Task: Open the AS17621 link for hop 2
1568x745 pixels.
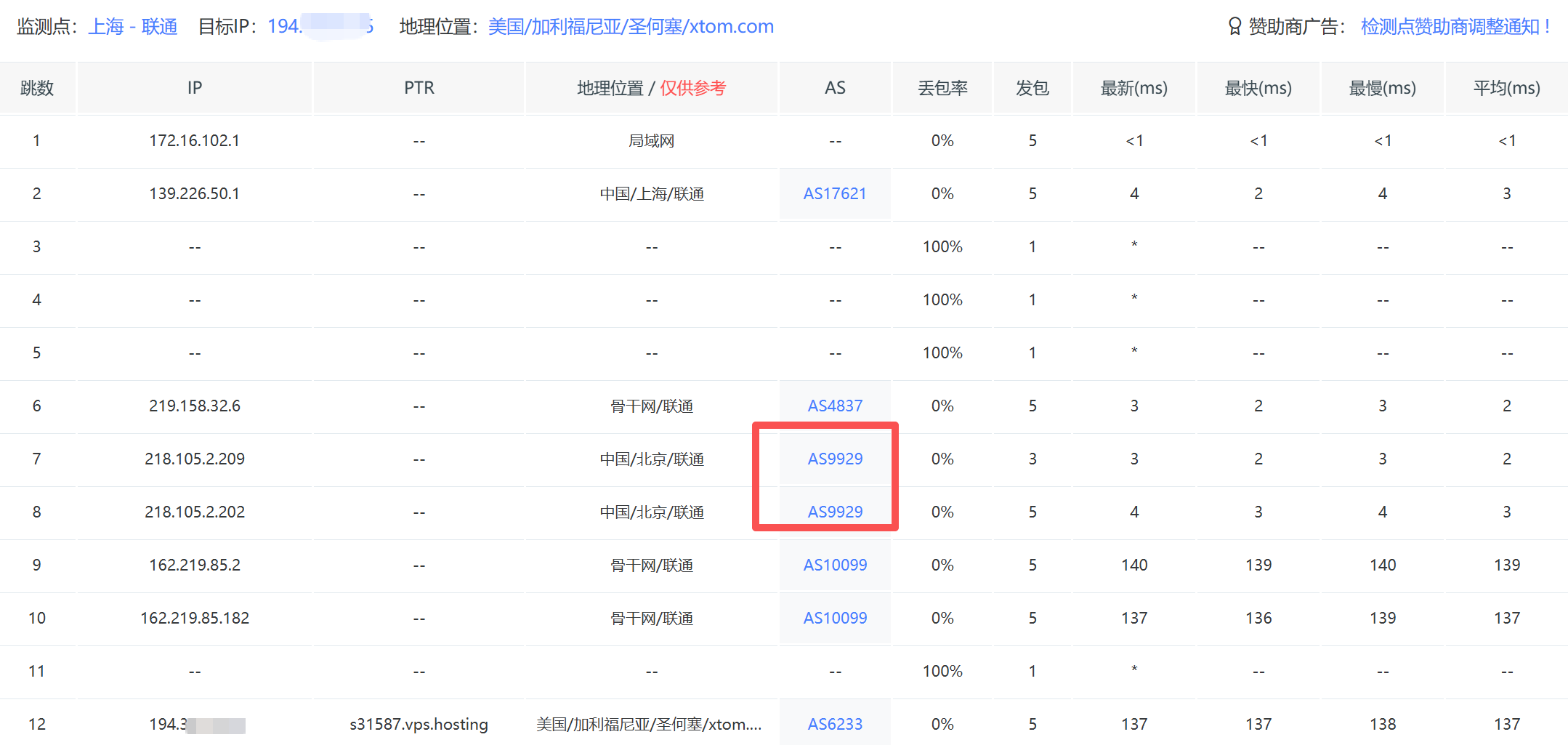Action: (835, 194)
